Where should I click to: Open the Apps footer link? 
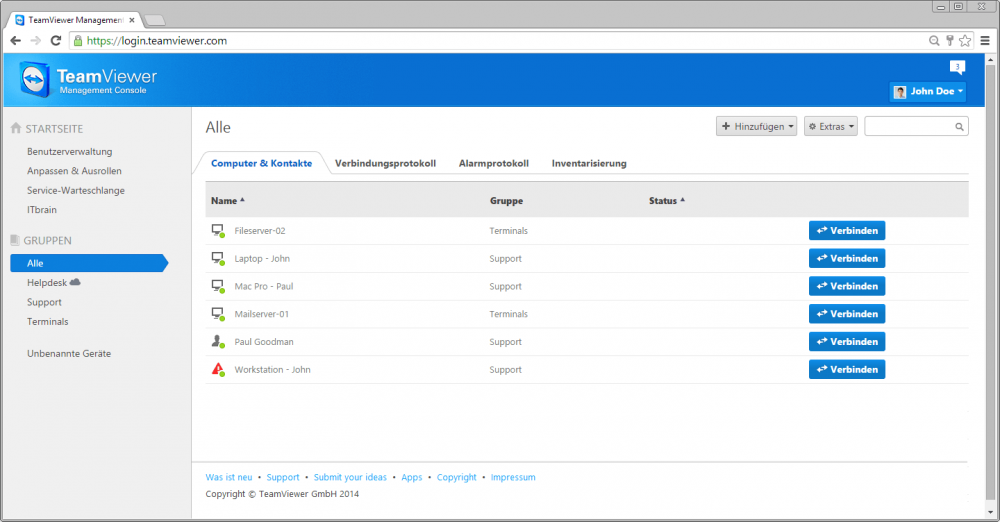411,477
